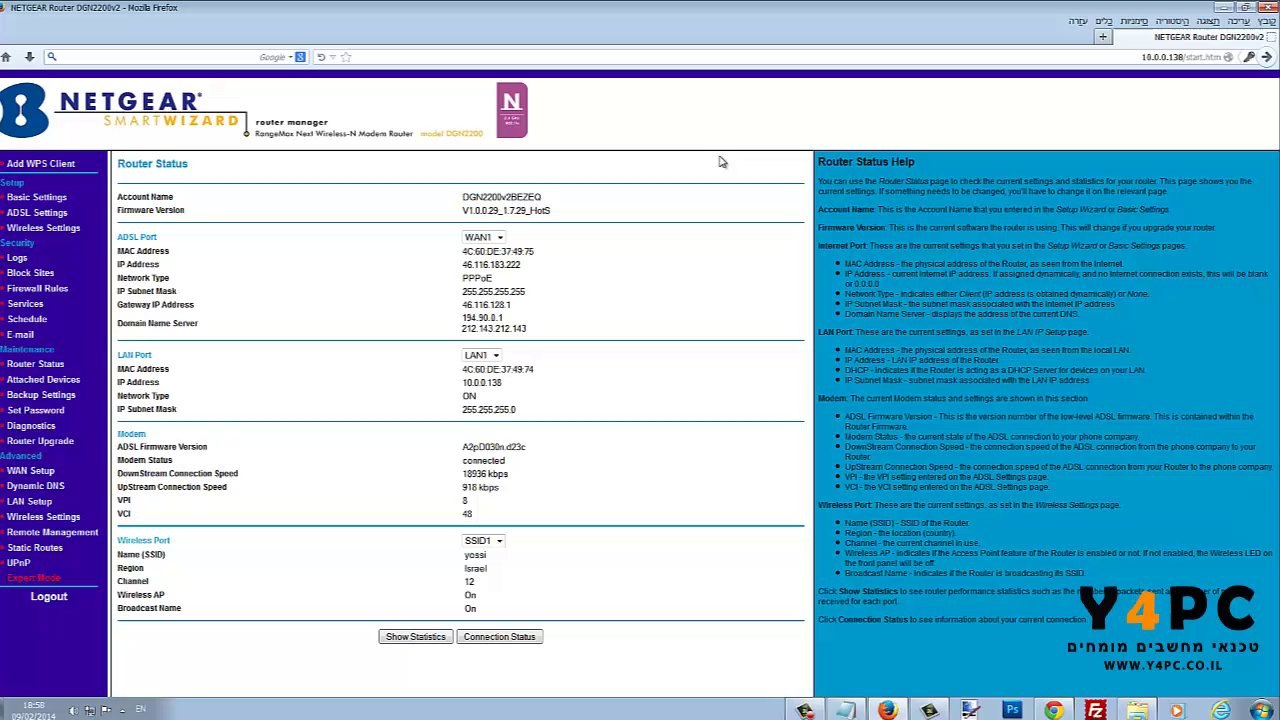Open Add WPS Client link
The height and width of the screenshot is (720, 1280).
pos(41,164)
